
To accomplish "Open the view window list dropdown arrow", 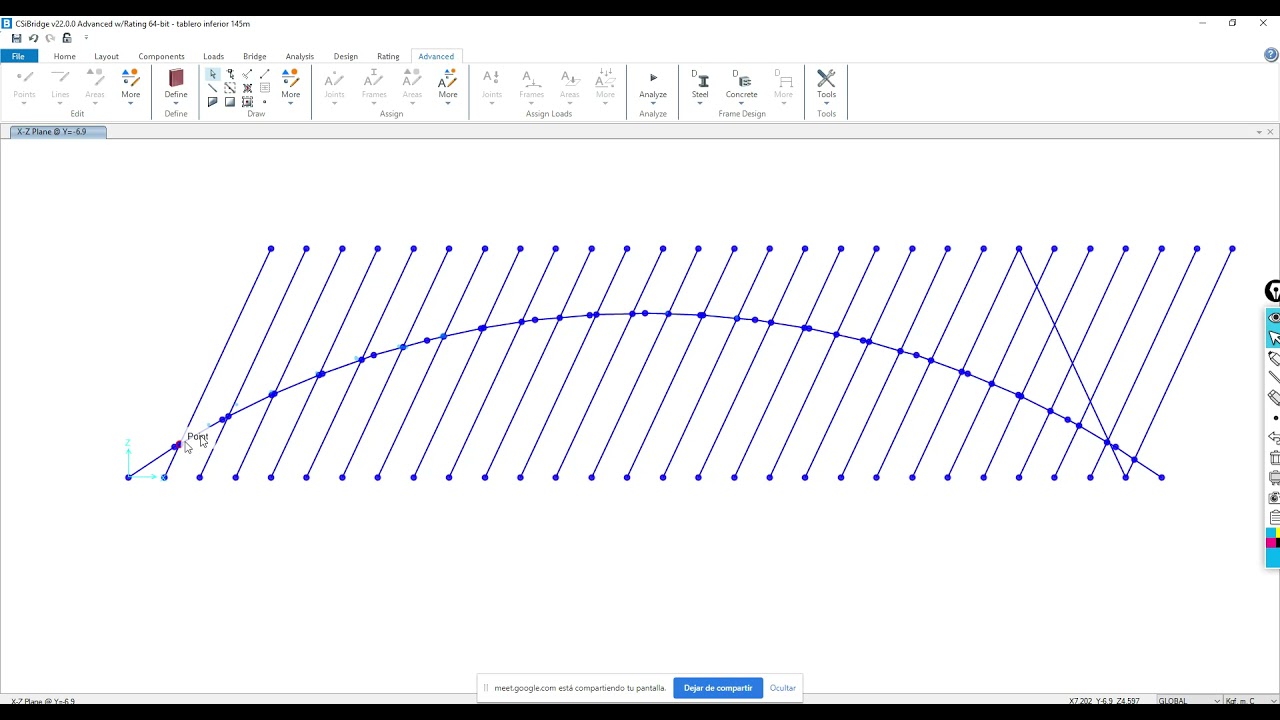I will (x=1259, y=132).
